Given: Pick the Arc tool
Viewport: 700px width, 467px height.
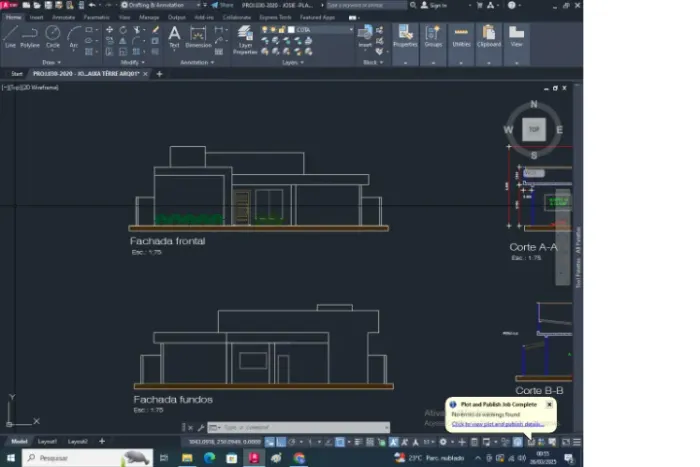Looking at the screenshot, I should [73, 37].
